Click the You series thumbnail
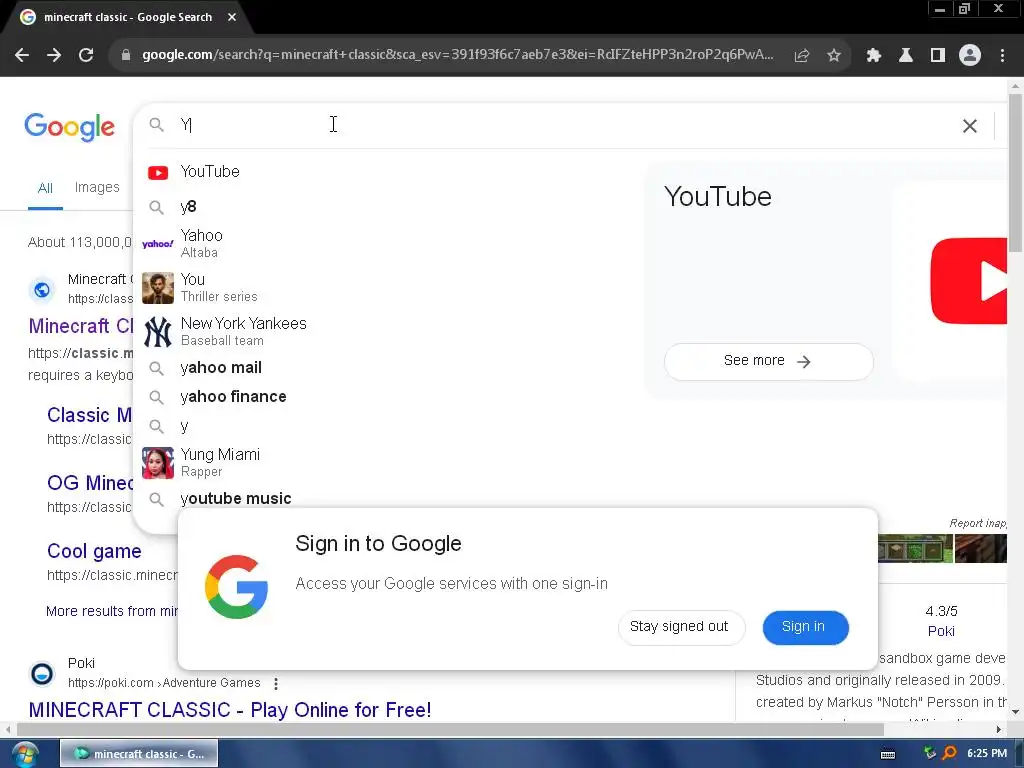Image resolution: width=1024 pixels, height=768 pixels. click(157, 288)
